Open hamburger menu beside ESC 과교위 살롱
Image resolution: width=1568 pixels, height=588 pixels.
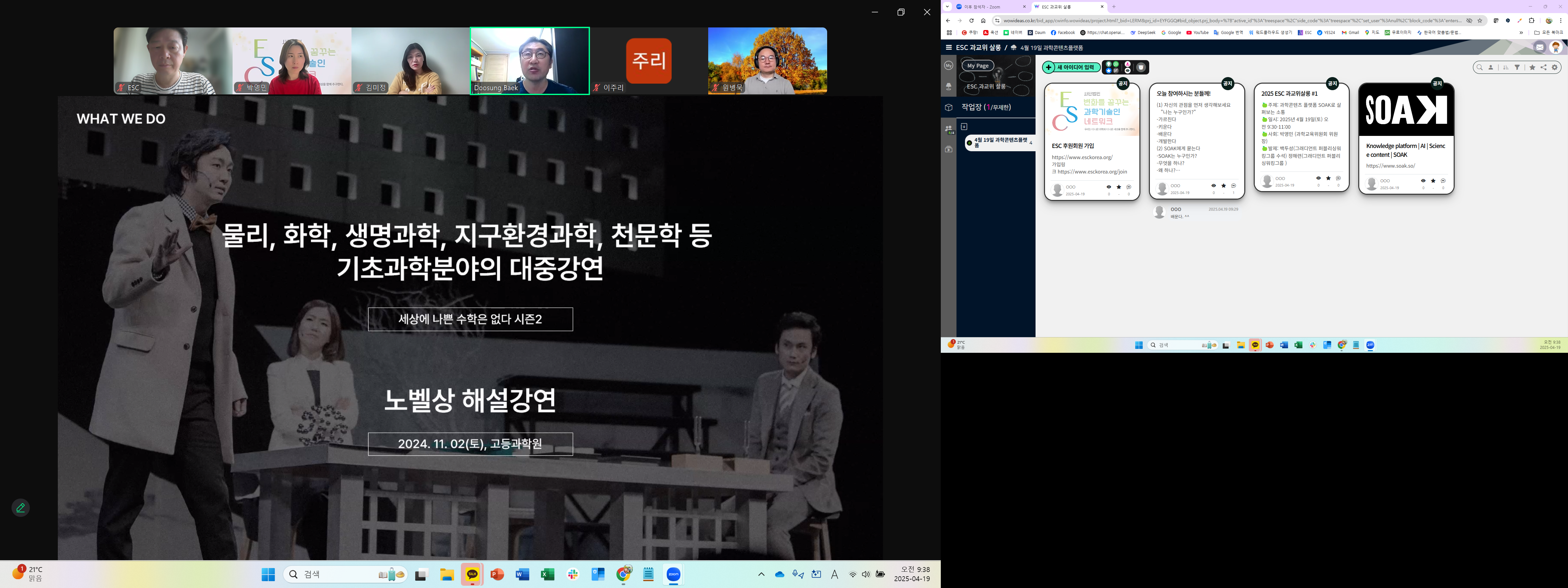pyautogui.click(x=948, y=47)
